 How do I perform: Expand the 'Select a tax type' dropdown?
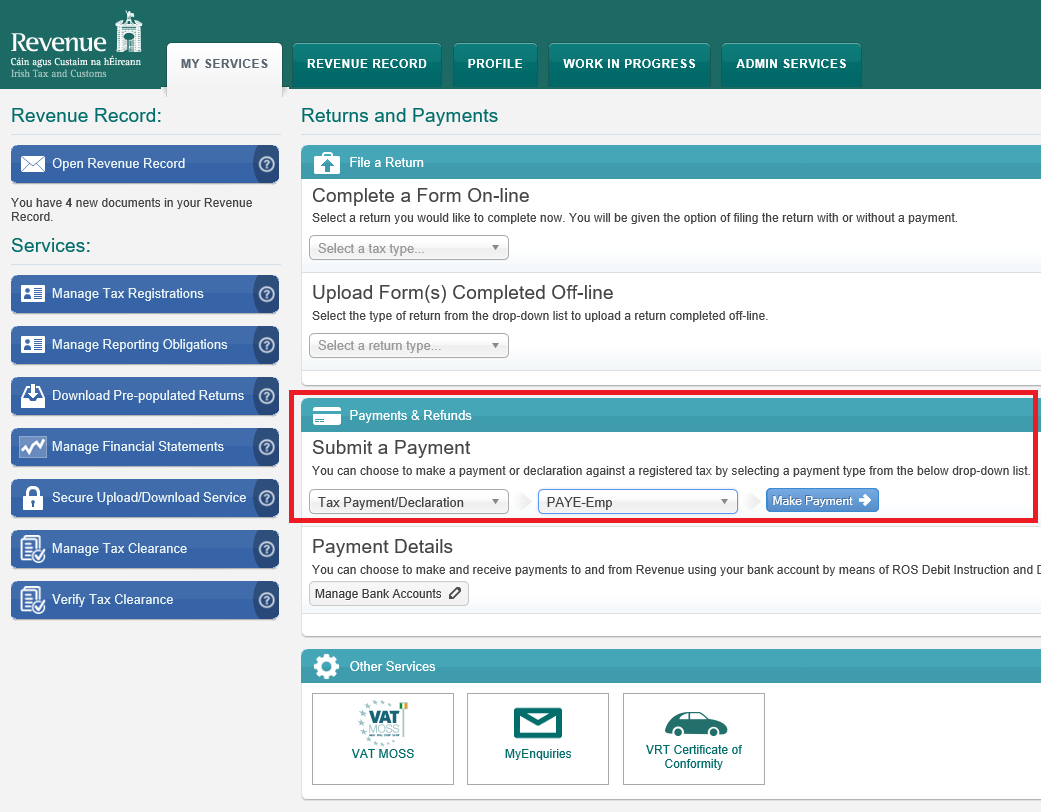408,248
